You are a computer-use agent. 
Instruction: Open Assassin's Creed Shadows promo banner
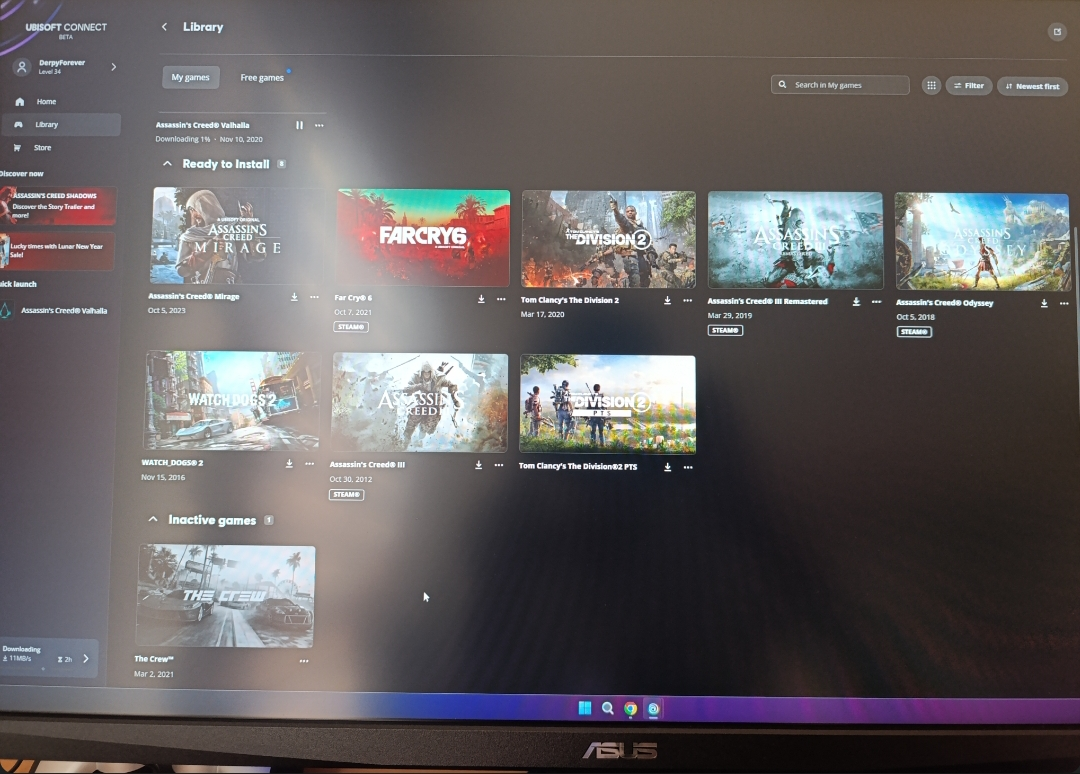pos(58,205)
